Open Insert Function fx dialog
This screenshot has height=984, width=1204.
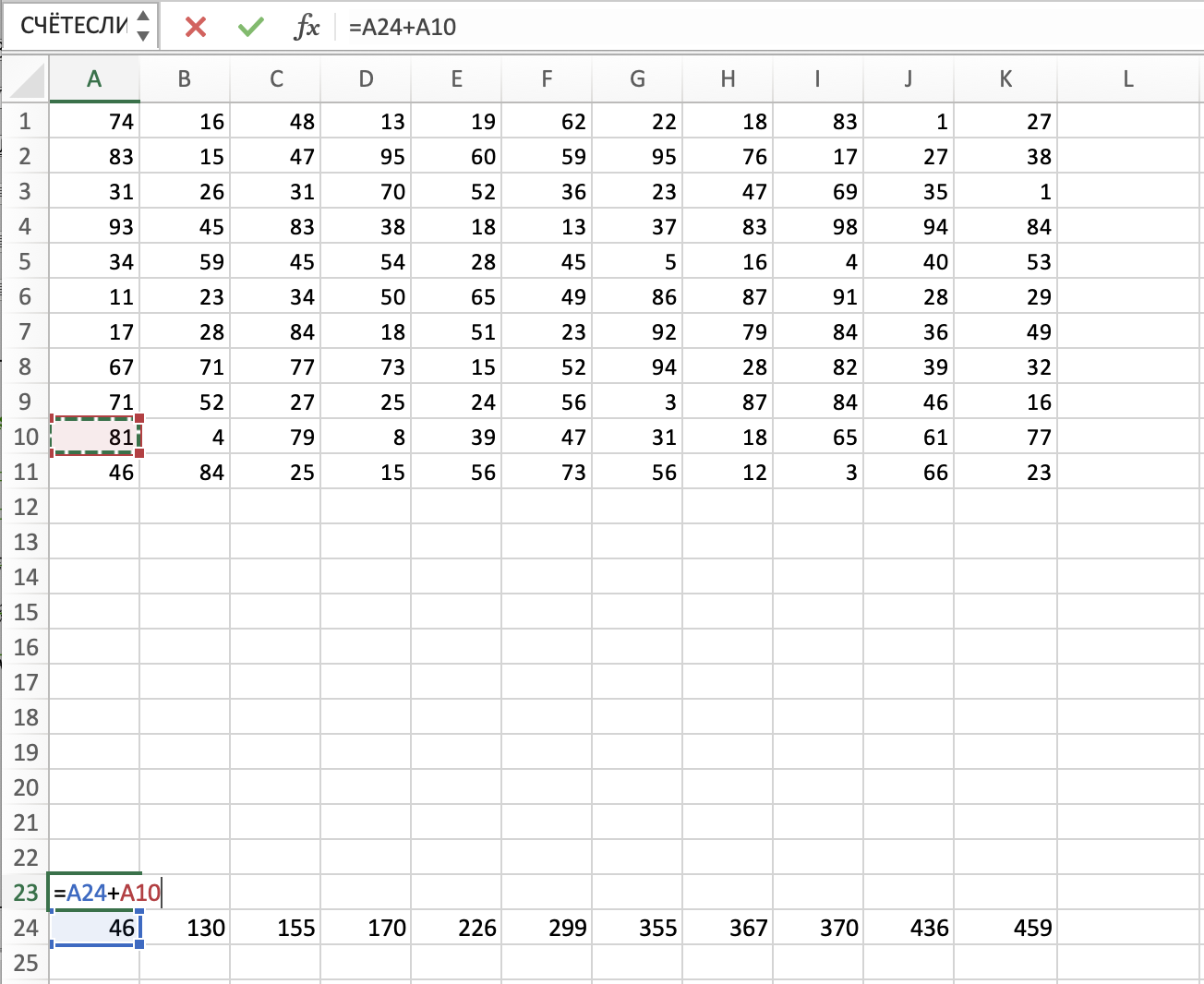point(307,27)
